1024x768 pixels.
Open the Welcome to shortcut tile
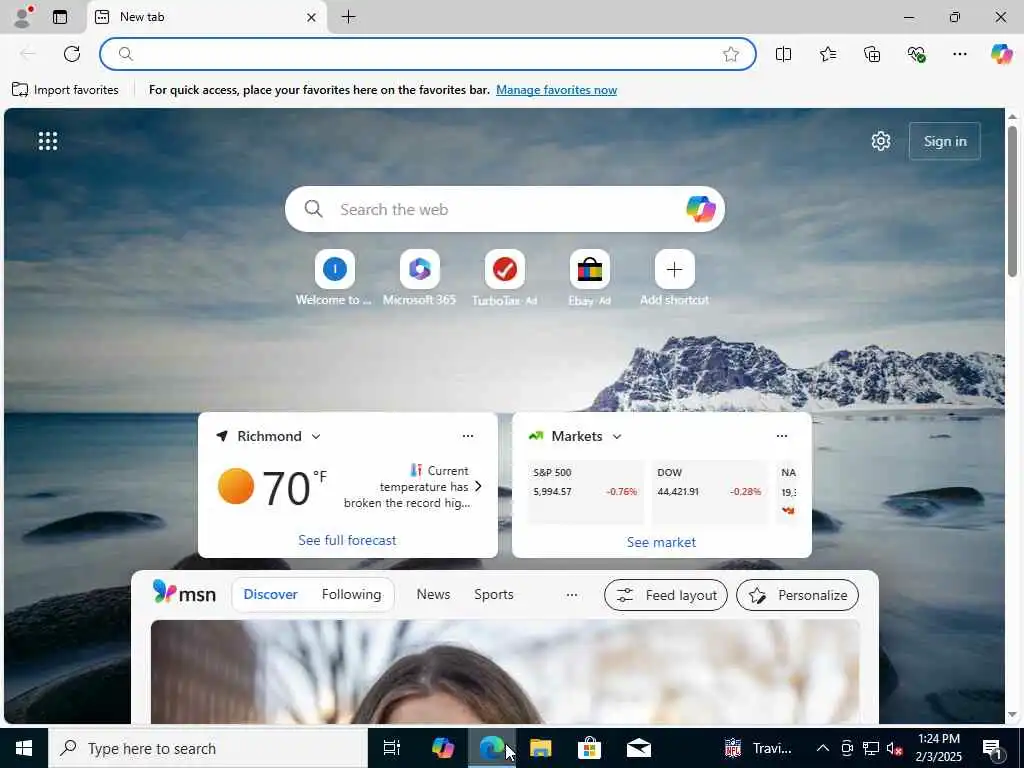click(334, 278)
